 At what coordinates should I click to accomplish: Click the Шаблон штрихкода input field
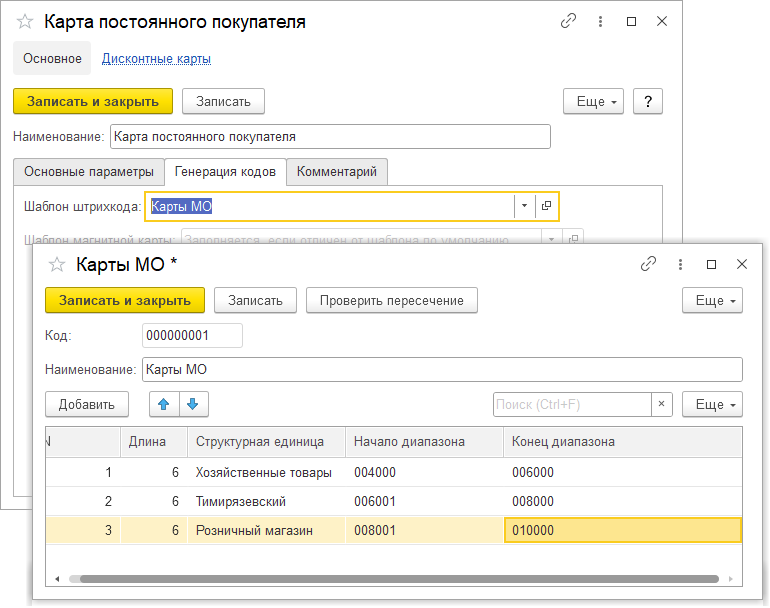click(330, 206)
